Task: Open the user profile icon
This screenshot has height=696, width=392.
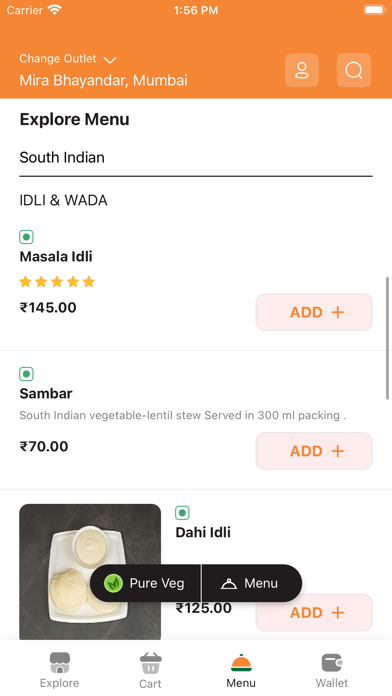Action: [x=301, y=70]
